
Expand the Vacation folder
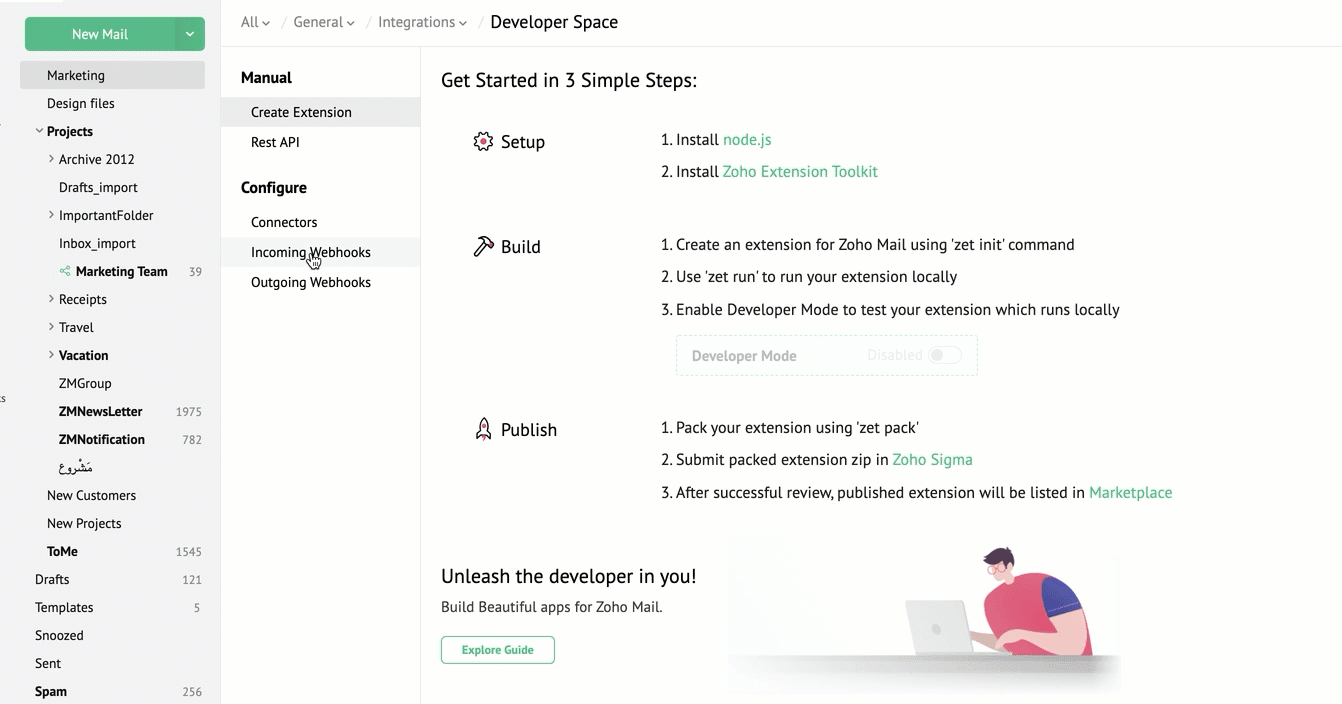click(x=51, y=355)
